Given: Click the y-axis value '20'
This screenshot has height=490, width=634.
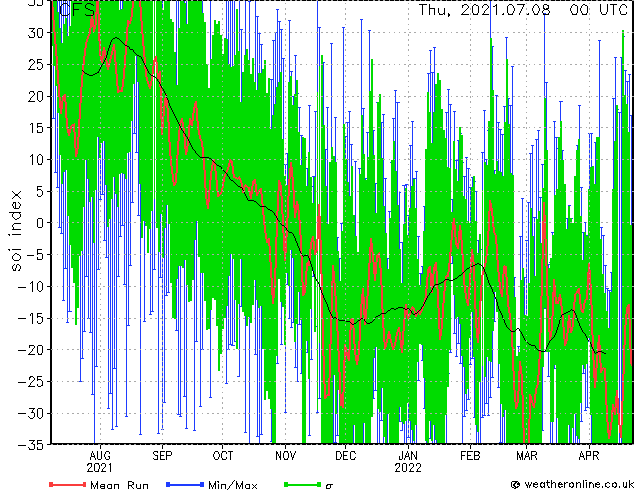Looking at the screenshot, I should [36, 96].
